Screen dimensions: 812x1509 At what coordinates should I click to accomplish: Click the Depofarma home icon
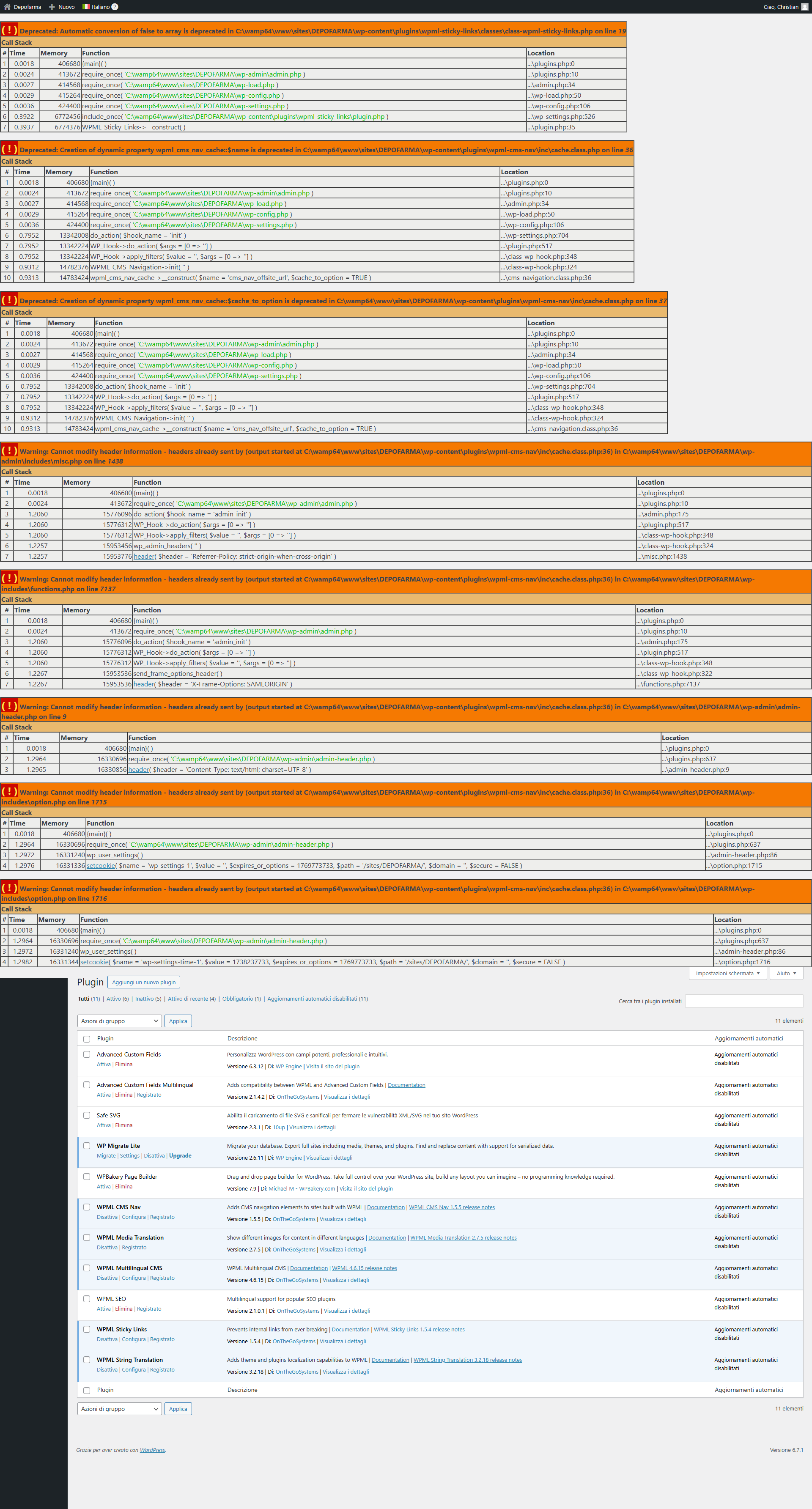7,7
